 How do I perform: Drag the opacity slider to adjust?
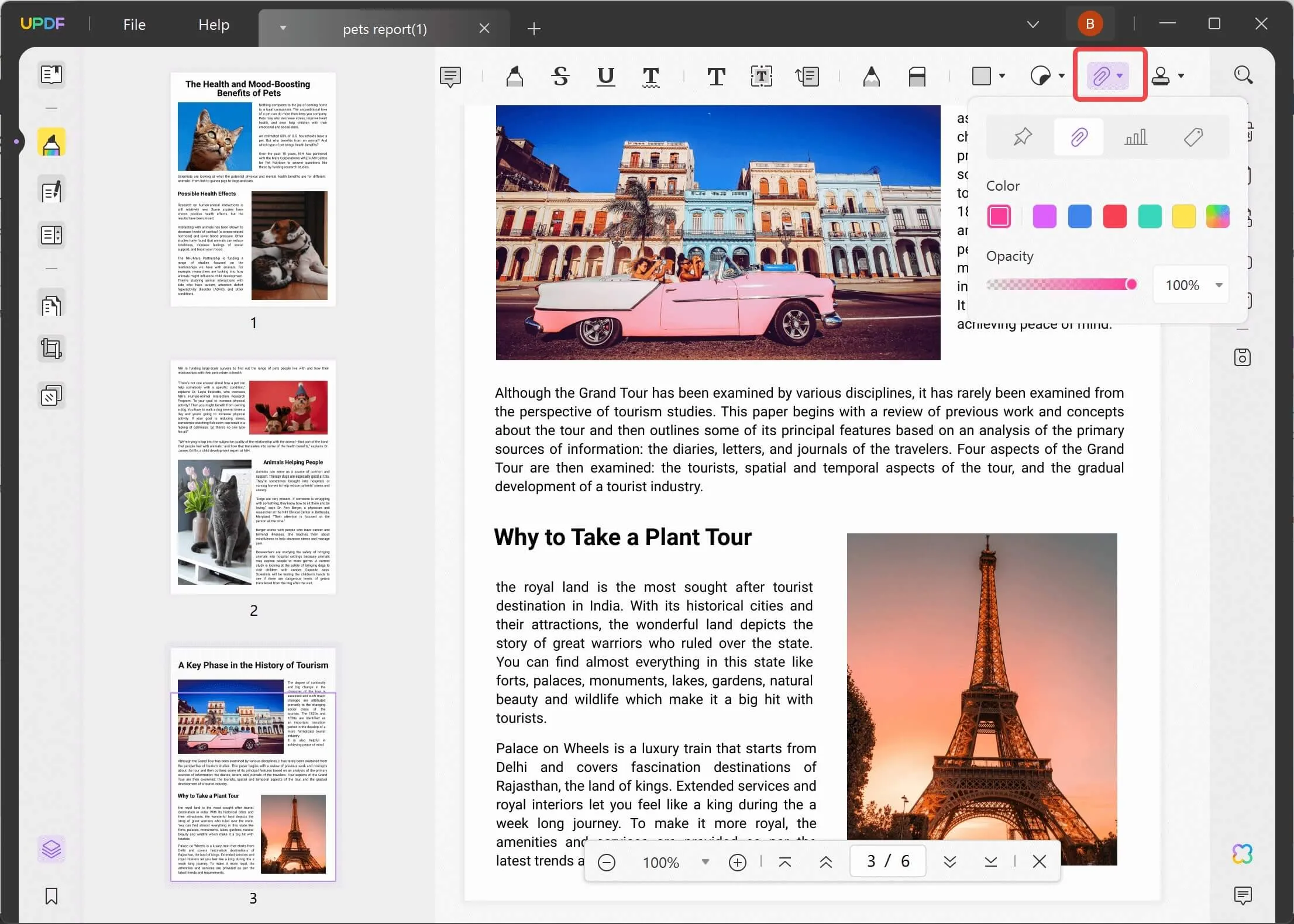[1130, 284]
